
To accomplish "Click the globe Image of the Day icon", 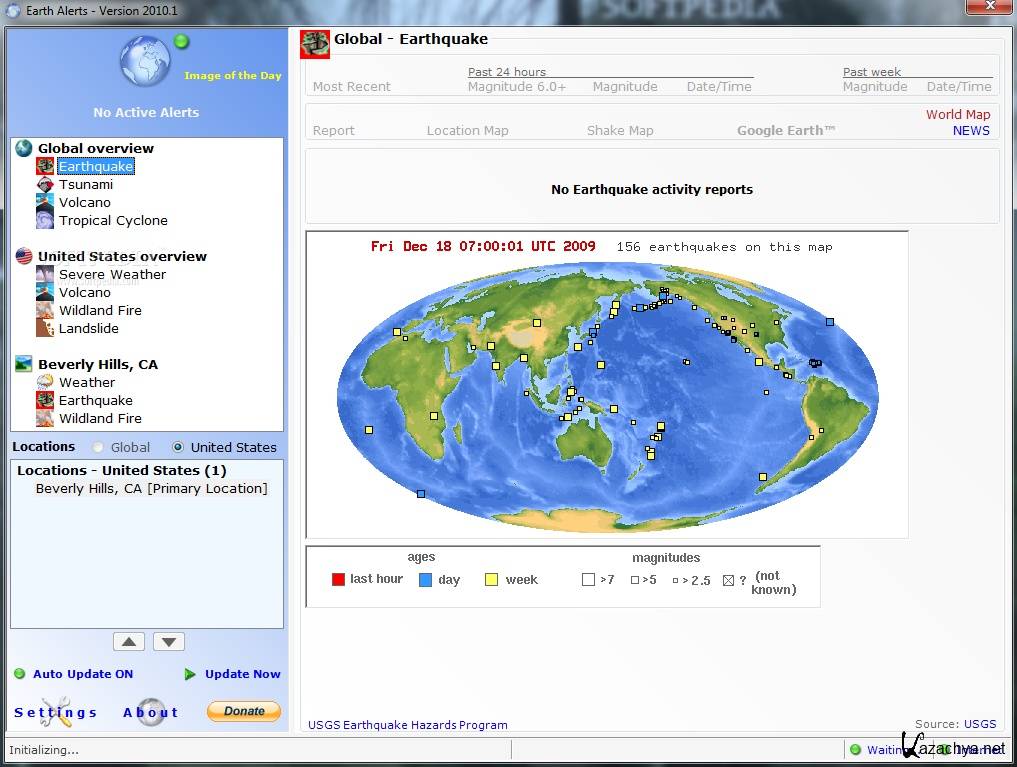I will coord(145,61).
